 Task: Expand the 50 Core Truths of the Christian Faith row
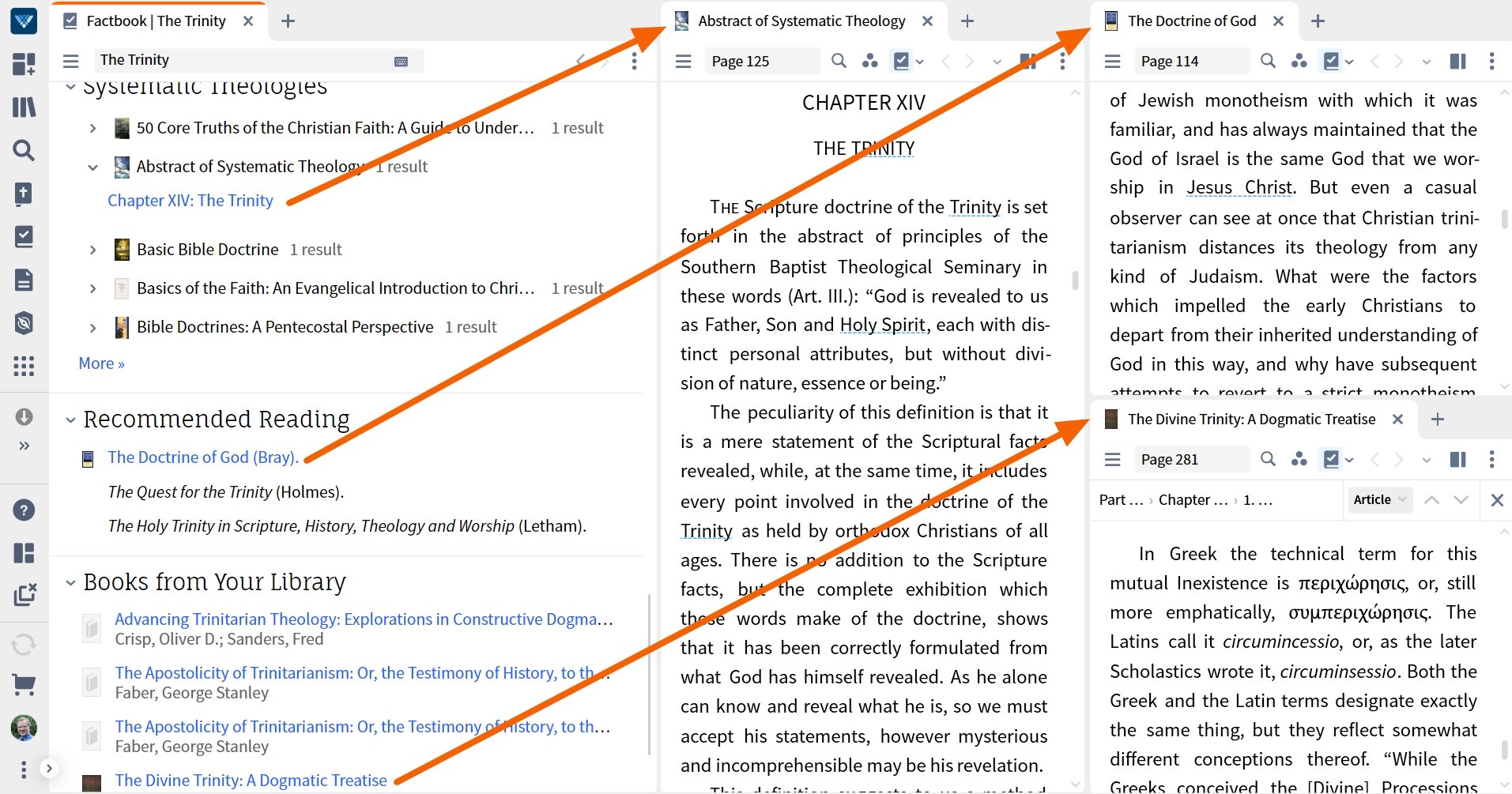[93, 128]
